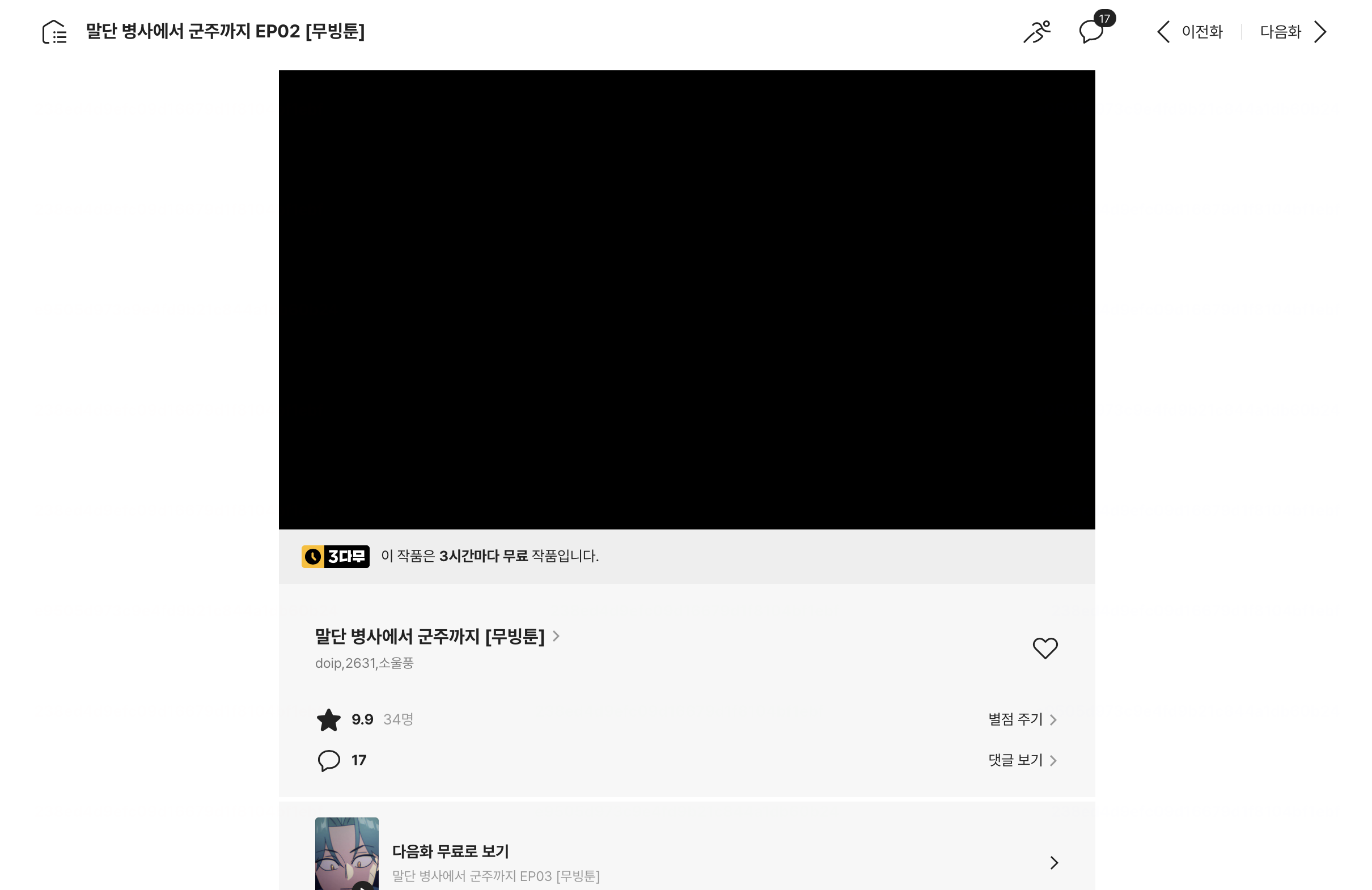The width and height of the screenshot is (1372, 890).
Task: Click 별점 주기 to give rating
Action: coord(1015,719)
